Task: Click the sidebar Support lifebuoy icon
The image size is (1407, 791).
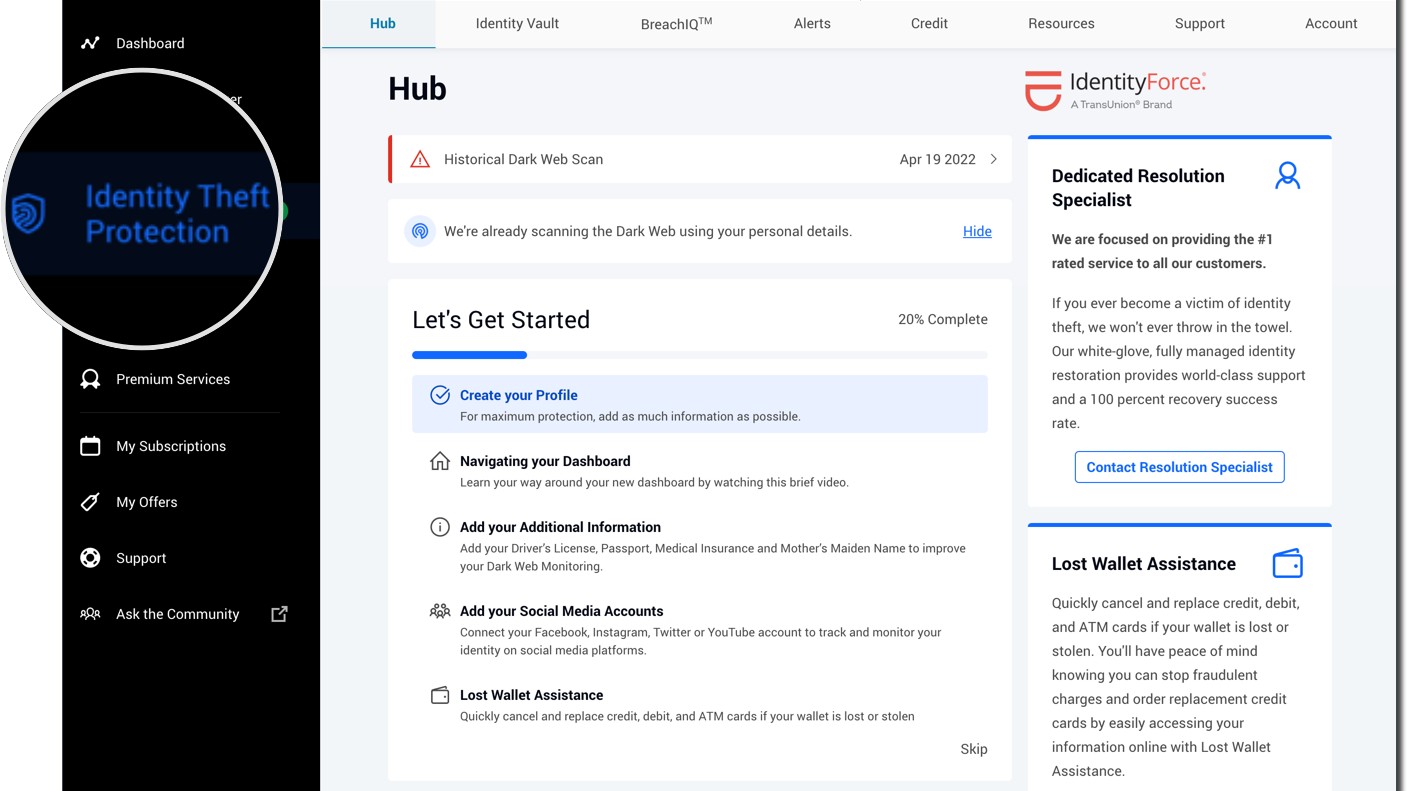Action: (x=90, y=558)
